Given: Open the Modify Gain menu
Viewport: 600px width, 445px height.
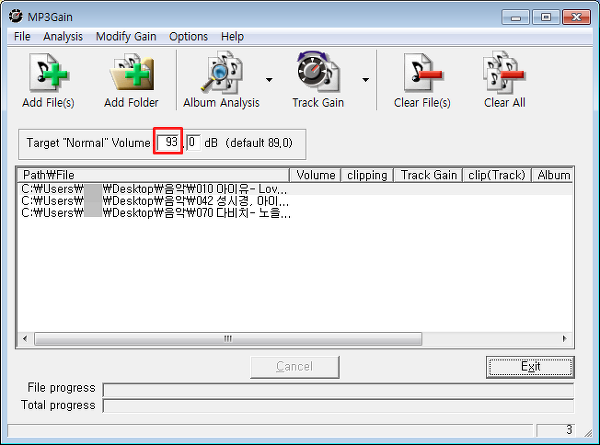Looking at the screenshot, I should coord(126,36).
